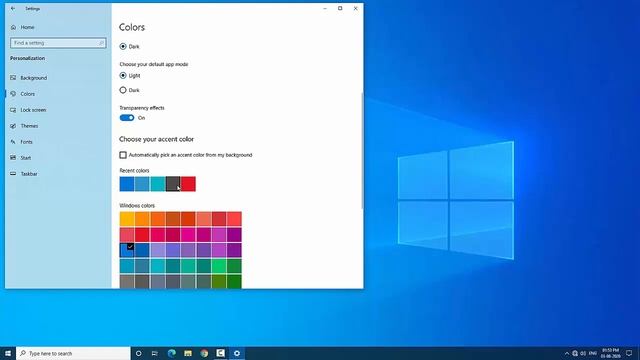Pick the red swatch in Recent colors
640x360 pixels.
(188, 184)
